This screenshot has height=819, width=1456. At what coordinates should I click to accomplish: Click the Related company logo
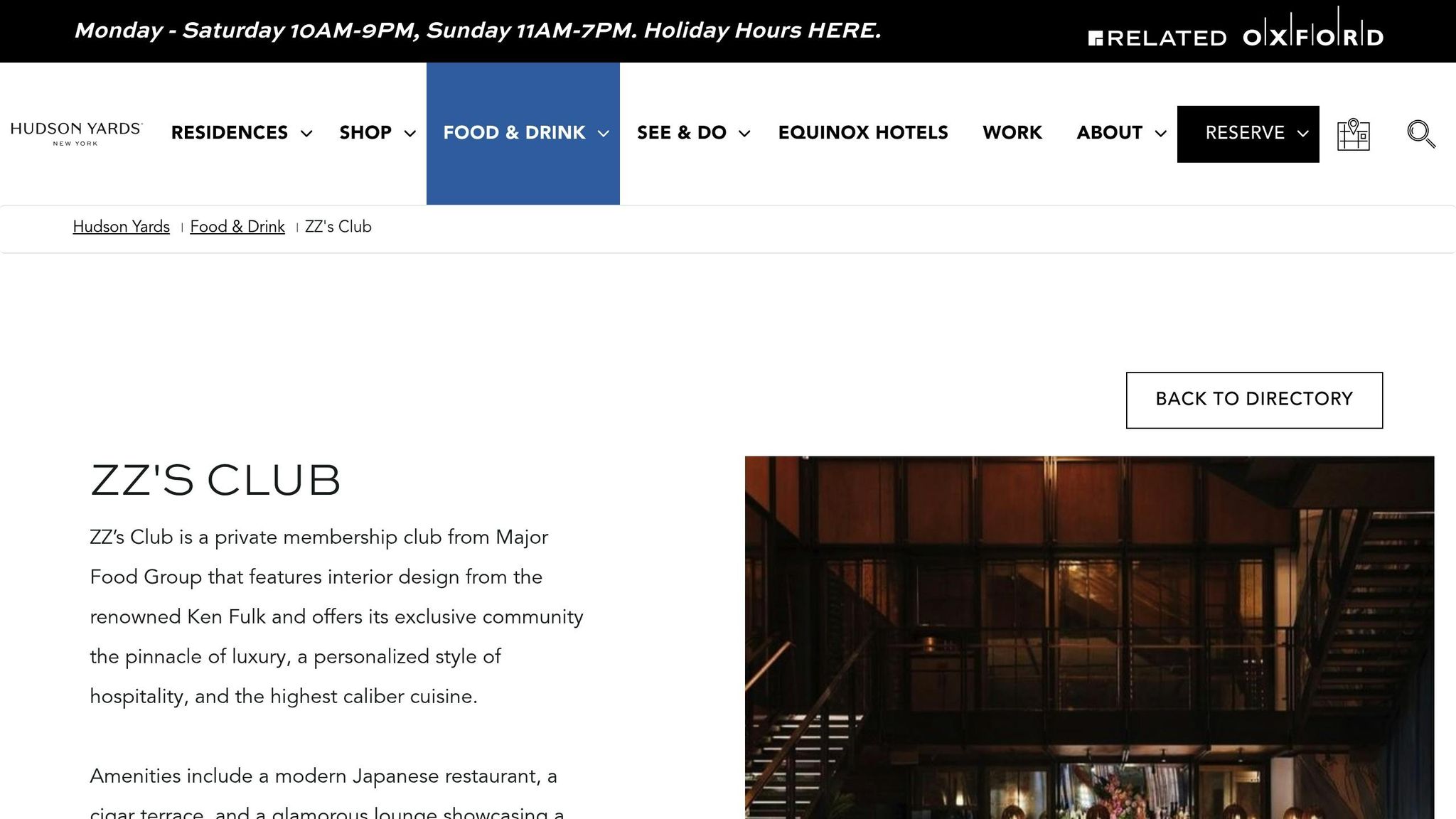coord(1157,37)
